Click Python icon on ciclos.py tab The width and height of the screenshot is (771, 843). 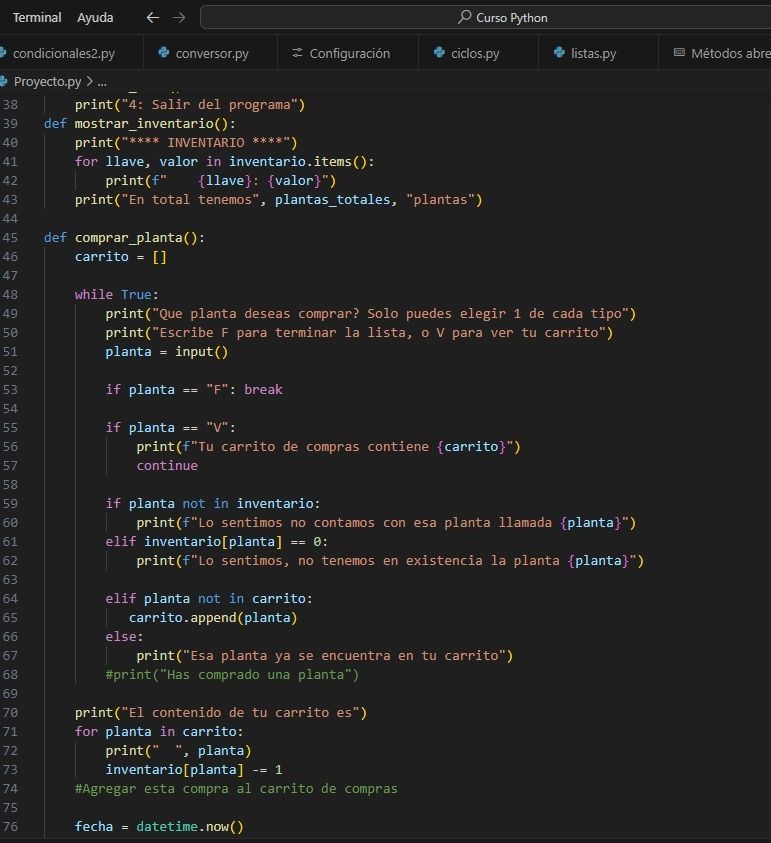439,53
